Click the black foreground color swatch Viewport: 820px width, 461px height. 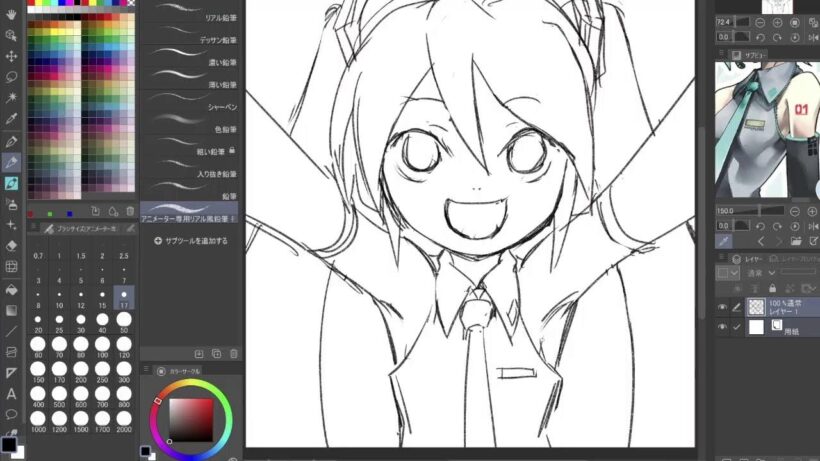click(8, 445)
